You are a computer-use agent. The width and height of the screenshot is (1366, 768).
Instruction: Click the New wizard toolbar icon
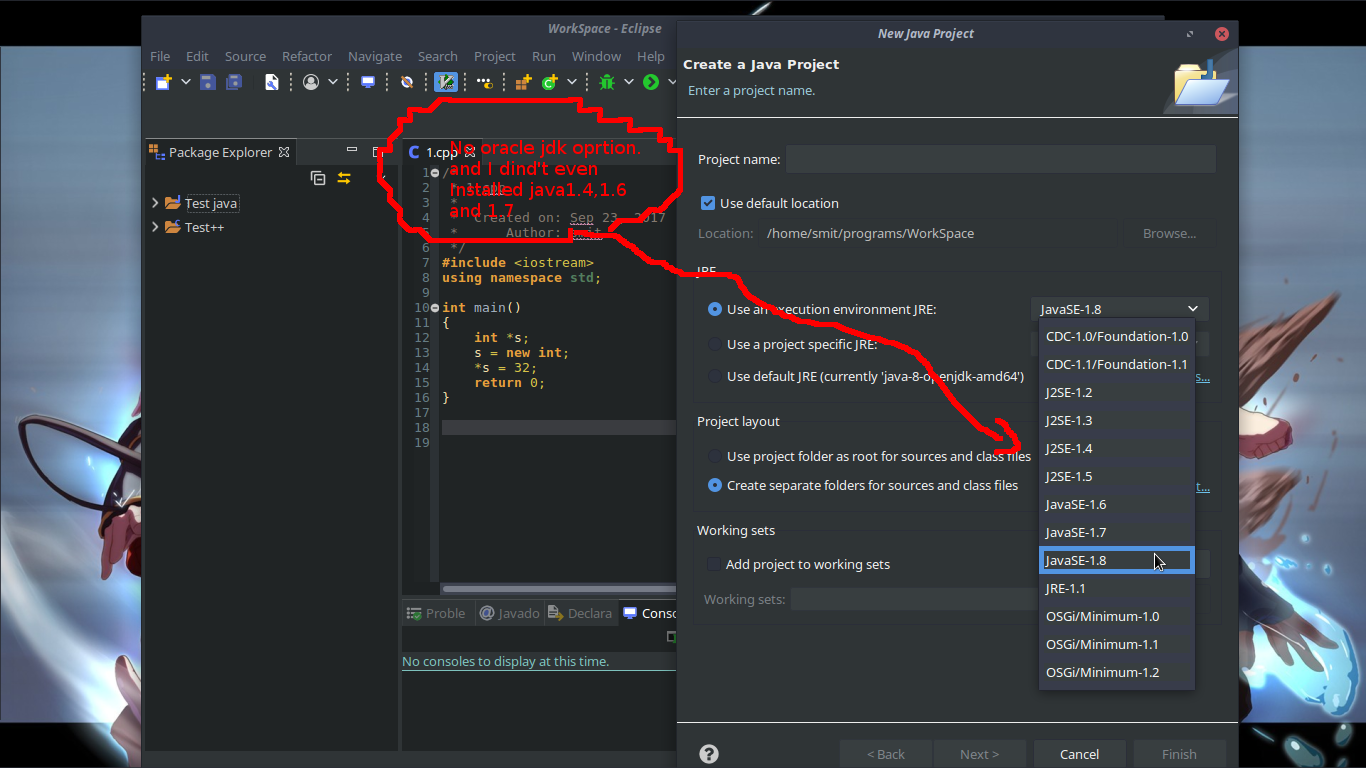pos(163,82)
